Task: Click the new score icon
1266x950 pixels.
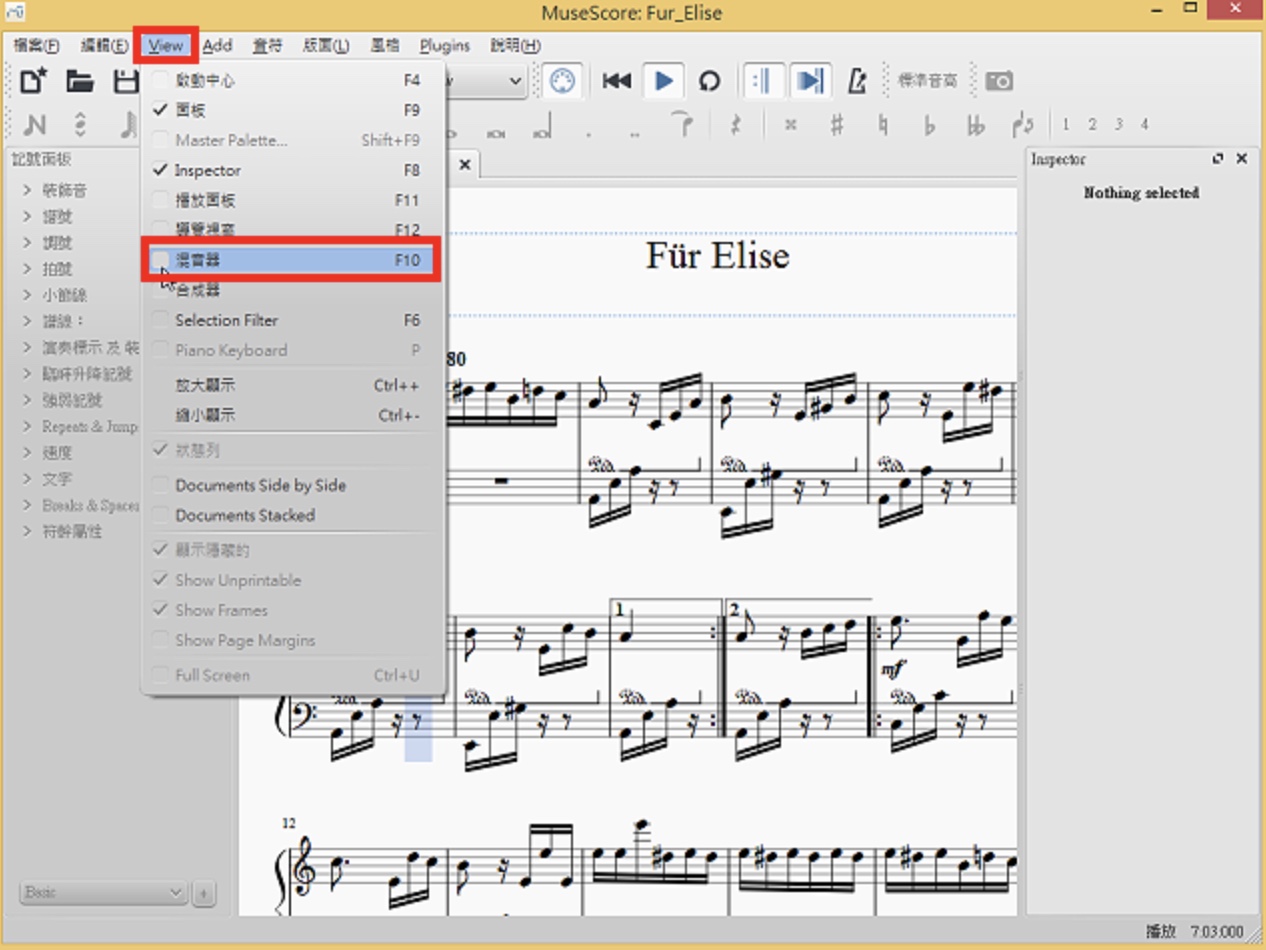Action: tap(33, 81)
